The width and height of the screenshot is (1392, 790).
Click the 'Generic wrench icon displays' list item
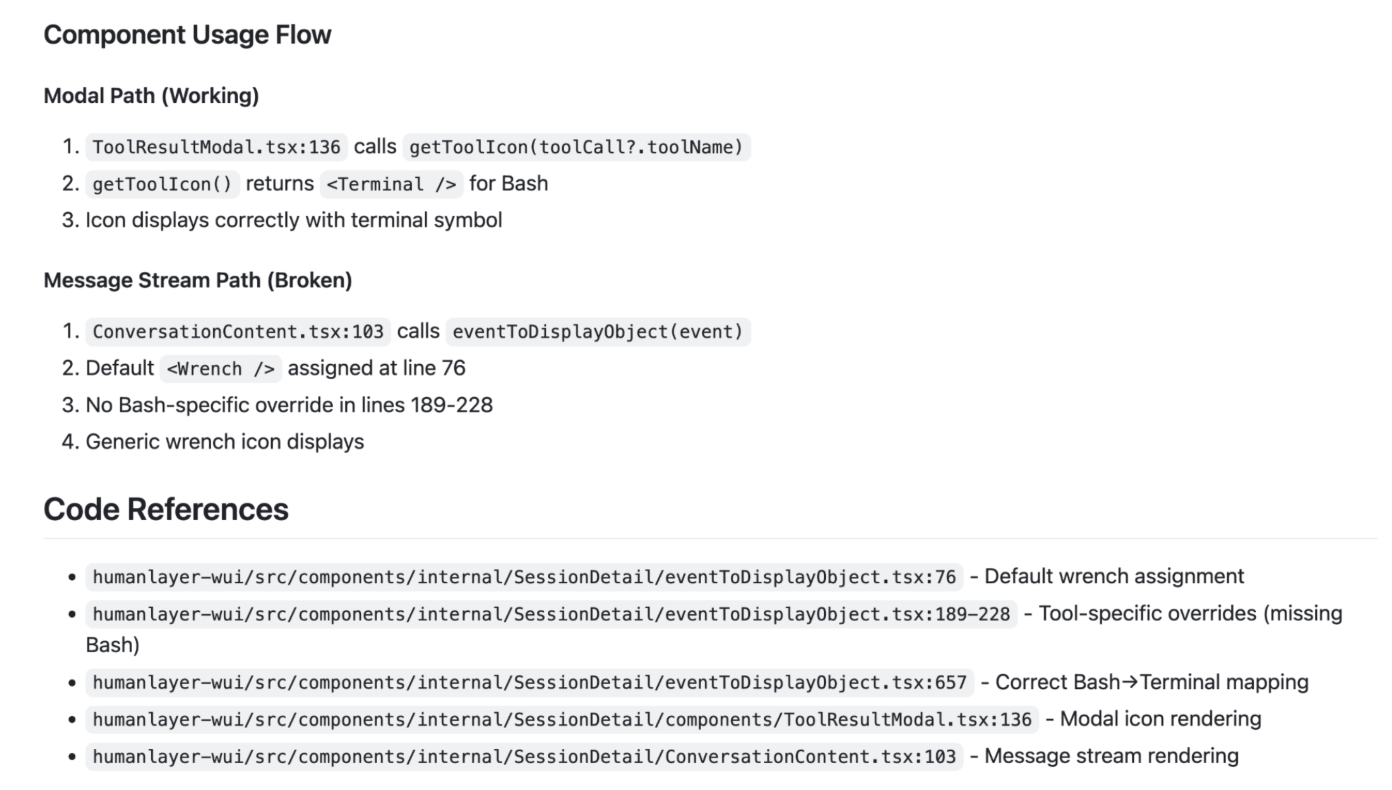click(x=225, y=441)
